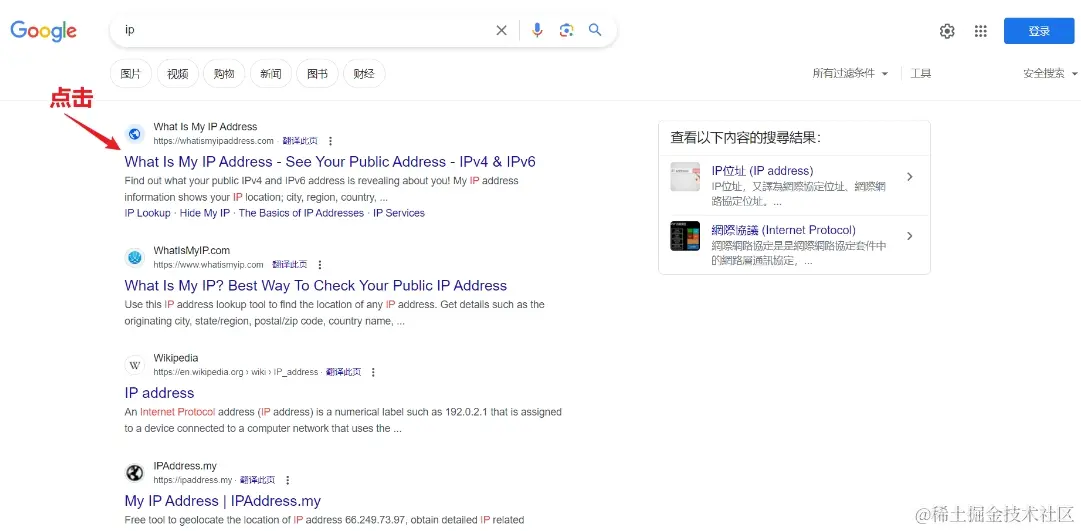Click thumbnail for IP位址 entry
The width and height of the screenshot is (1081, 531).
[685, 177]
